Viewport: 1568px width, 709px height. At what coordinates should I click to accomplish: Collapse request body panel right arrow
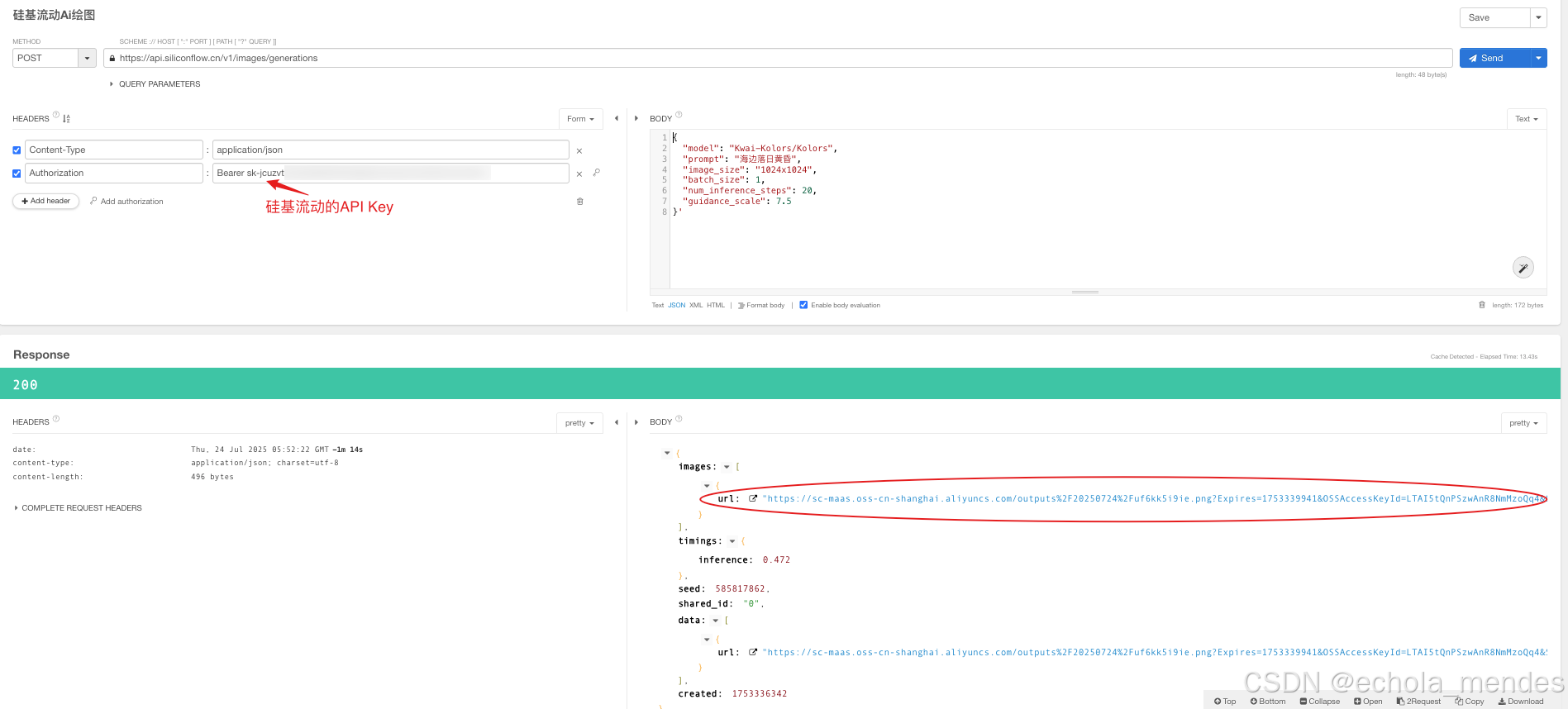point(636,118)
